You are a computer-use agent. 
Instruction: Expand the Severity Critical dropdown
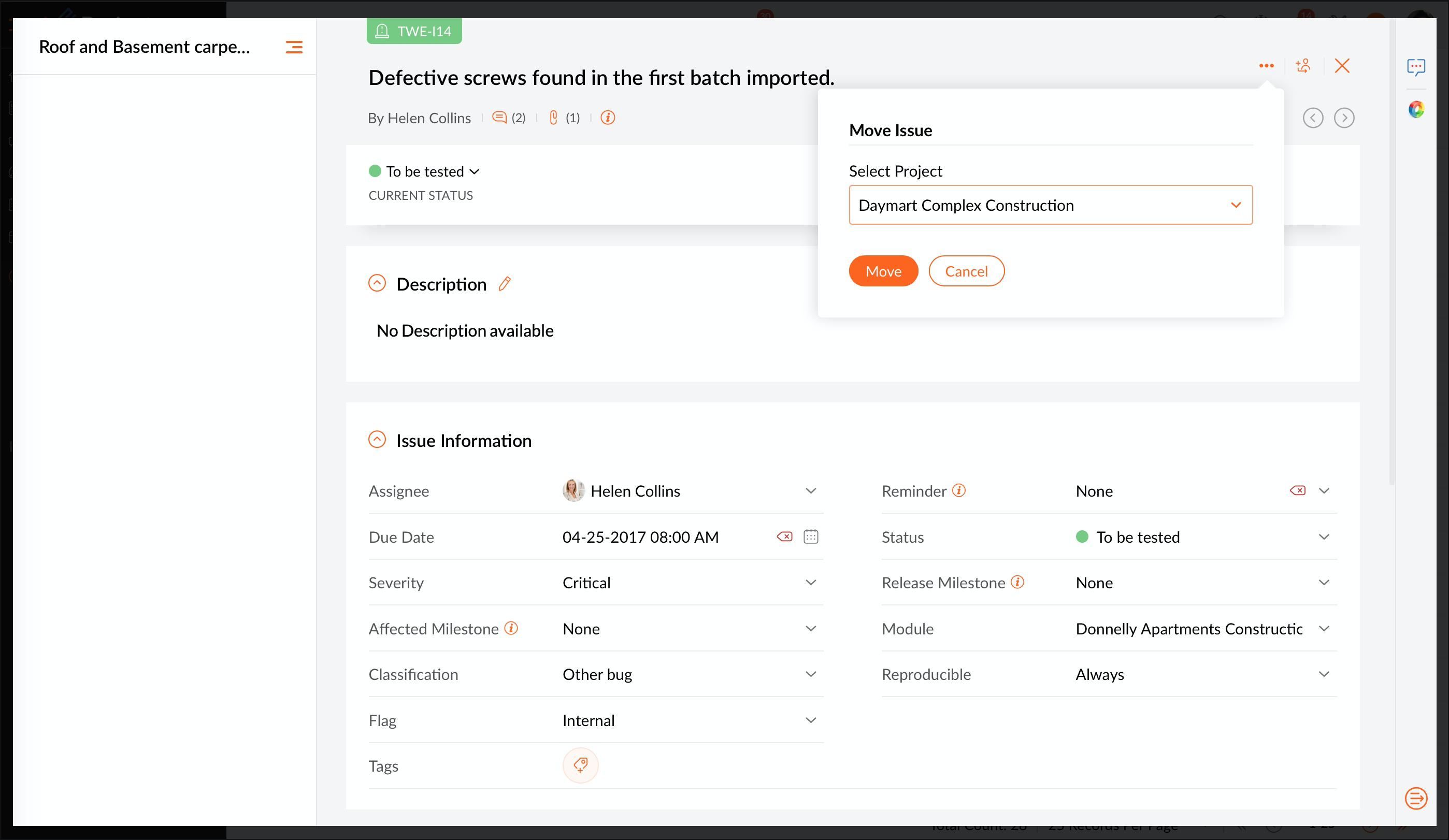pyautogui.click(x=810, y=583)
